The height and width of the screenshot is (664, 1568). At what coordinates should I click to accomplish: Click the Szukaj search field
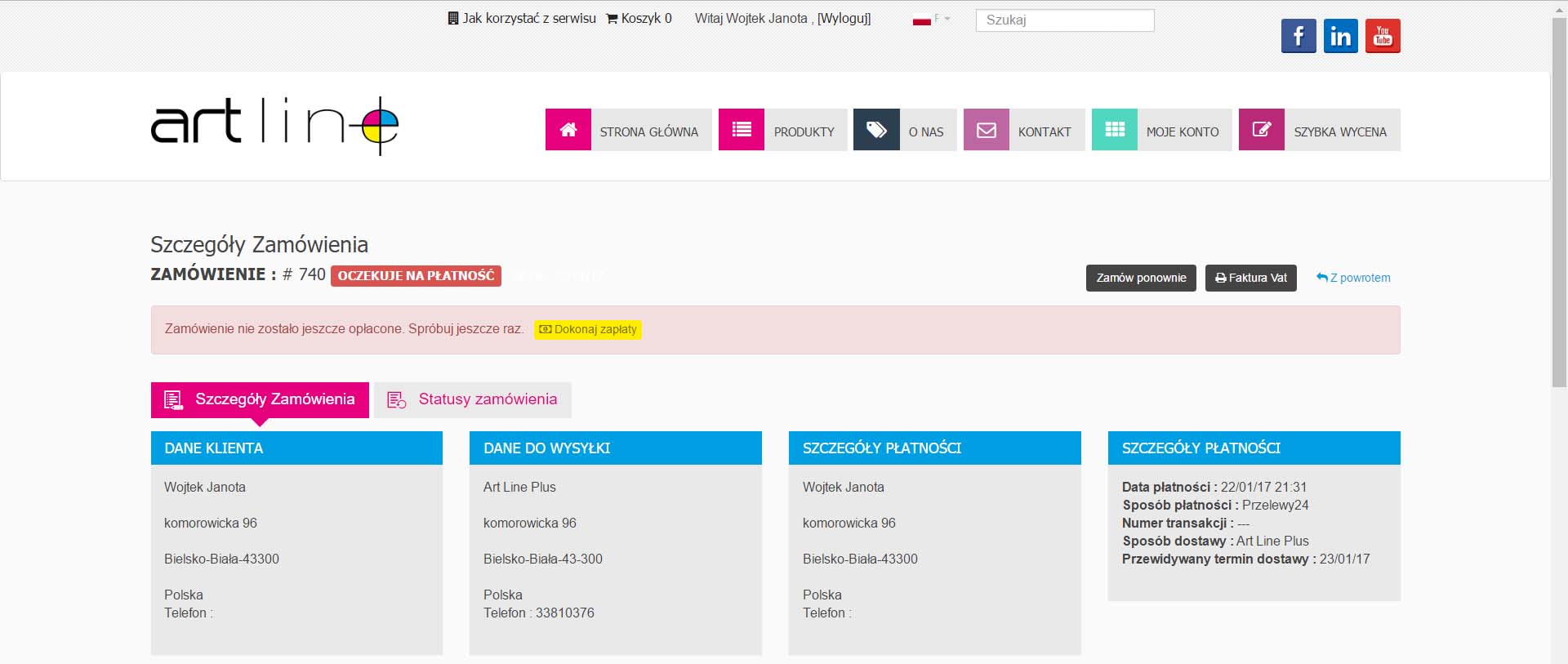[x=1064, y=20]
